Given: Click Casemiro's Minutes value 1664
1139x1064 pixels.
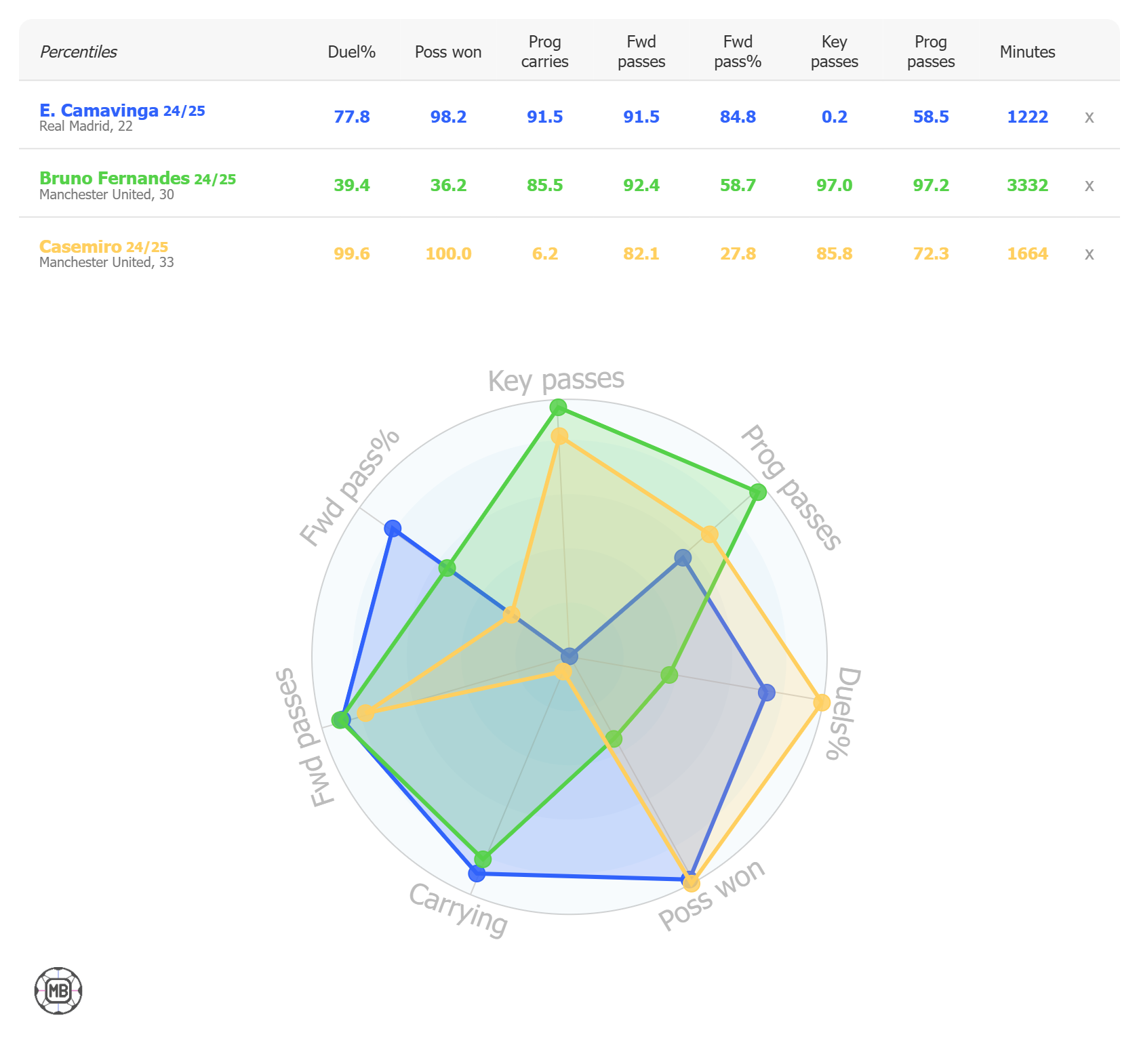Looking at the screenshot, I should (1027, 254).
